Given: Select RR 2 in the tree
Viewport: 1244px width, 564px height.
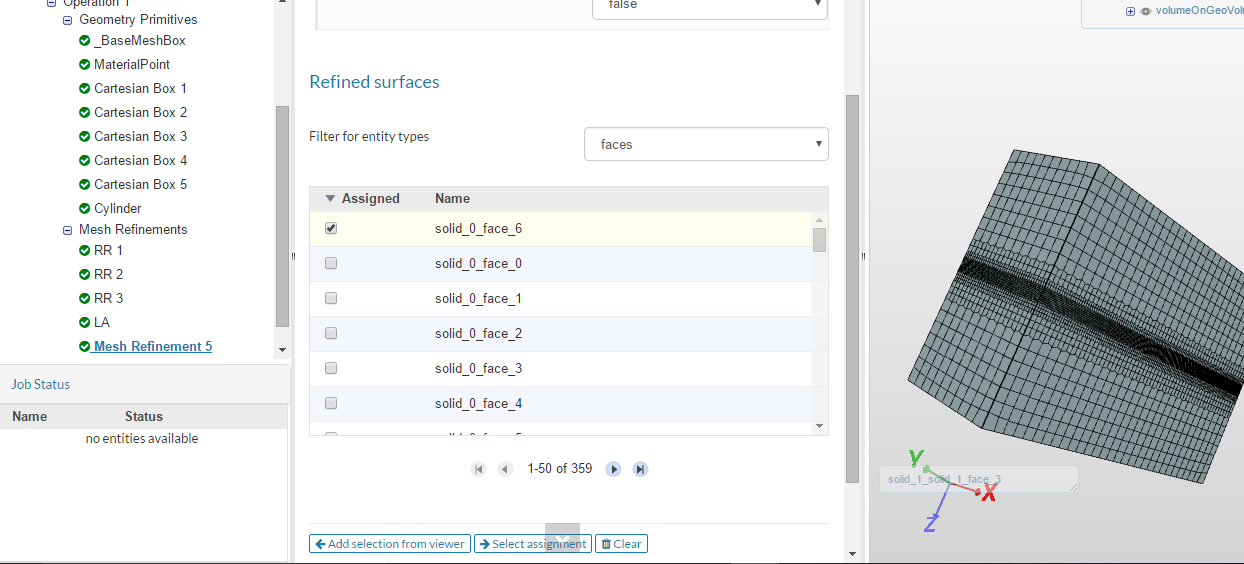Looking at the screenshot, I should tap(109, 275).
